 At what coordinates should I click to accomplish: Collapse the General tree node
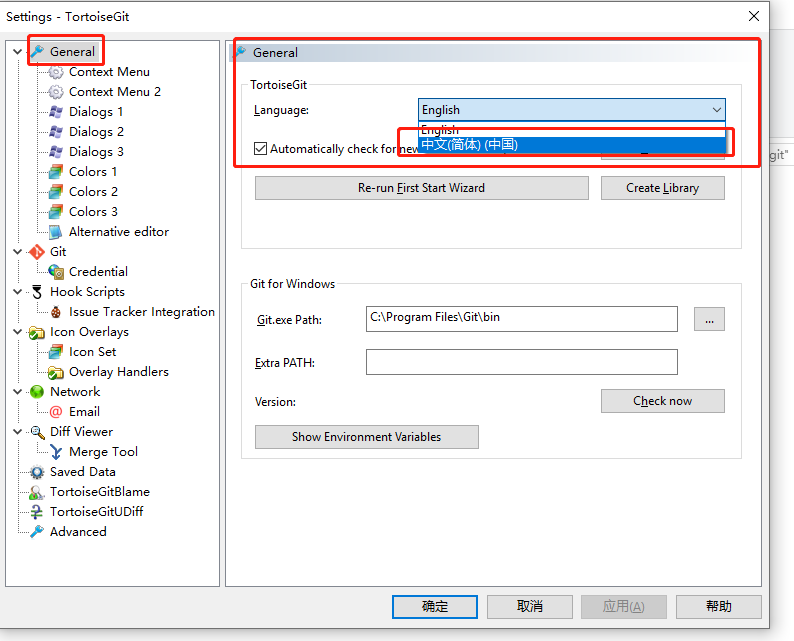(x=17, y=52)
